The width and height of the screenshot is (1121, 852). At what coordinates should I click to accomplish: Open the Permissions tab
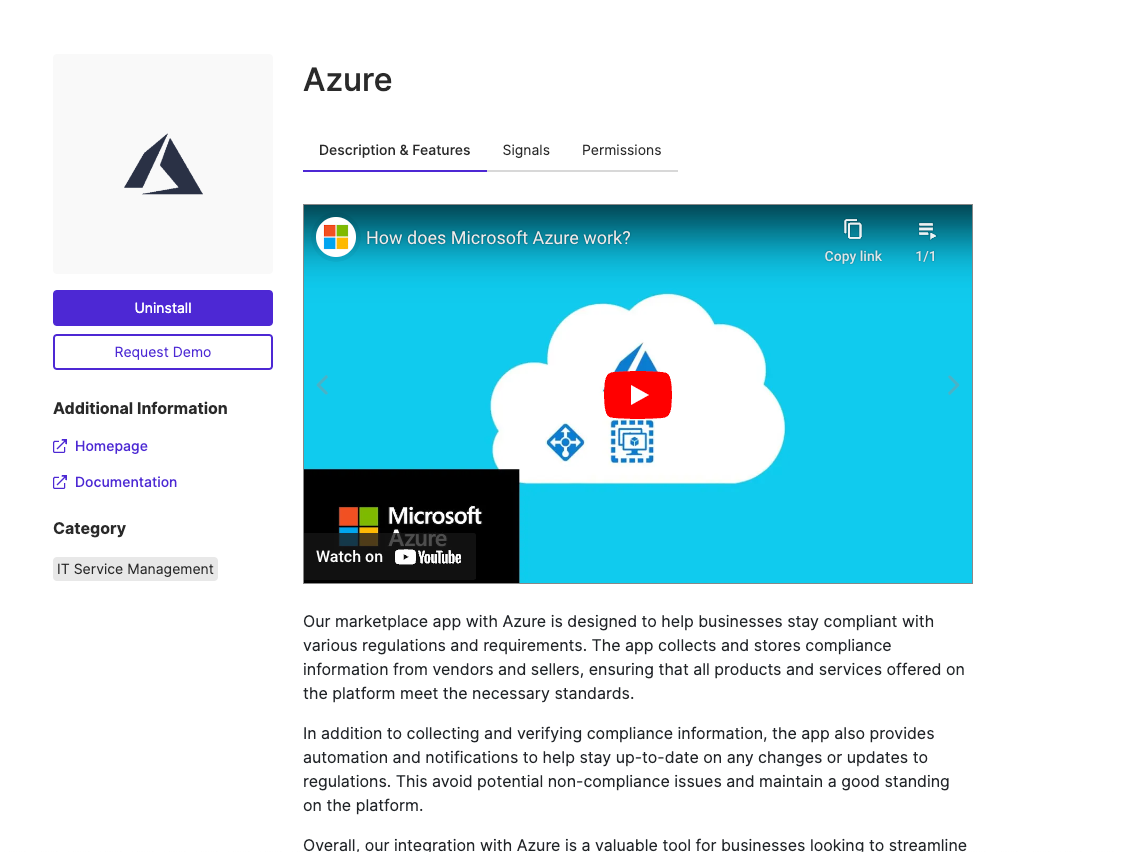pyautogui.click(x=621, y=150)
